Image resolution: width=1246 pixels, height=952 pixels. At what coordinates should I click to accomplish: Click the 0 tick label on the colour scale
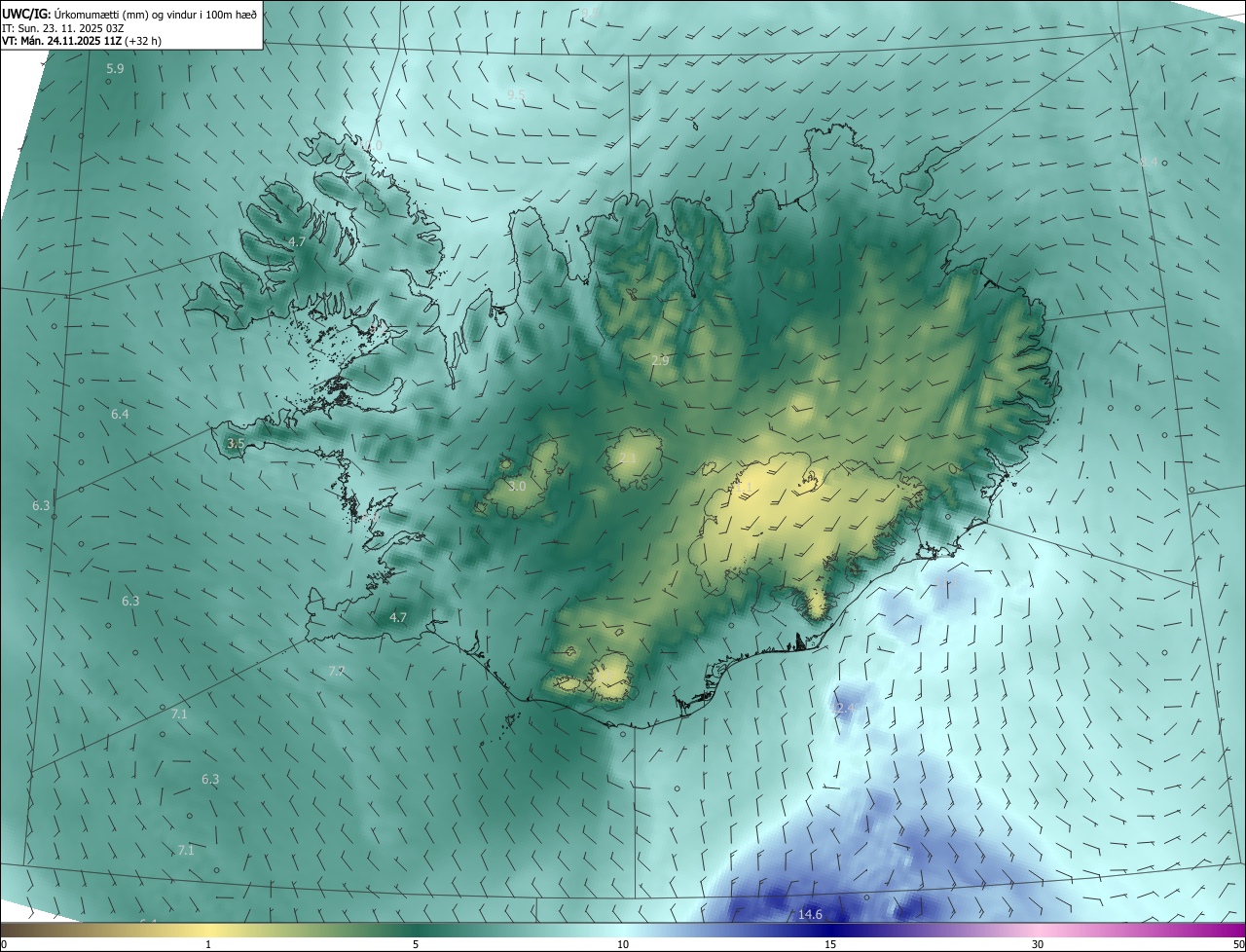click(4, 944)
